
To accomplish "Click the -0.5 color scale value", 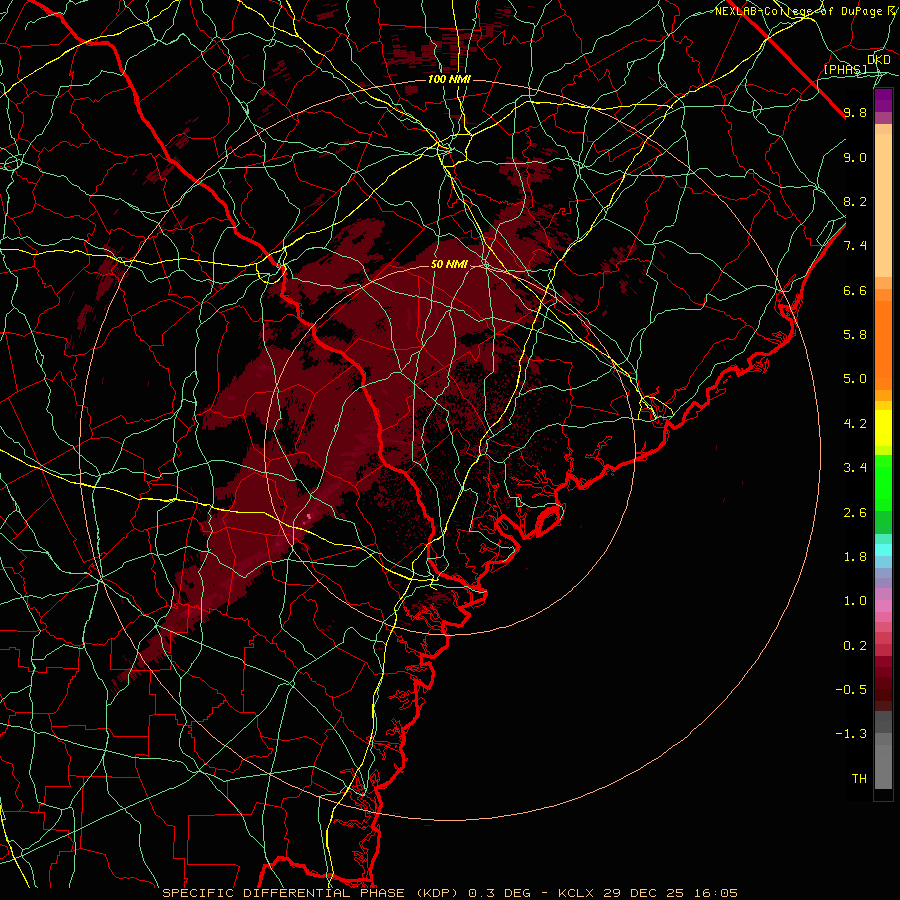I will [x=851, y=690].
